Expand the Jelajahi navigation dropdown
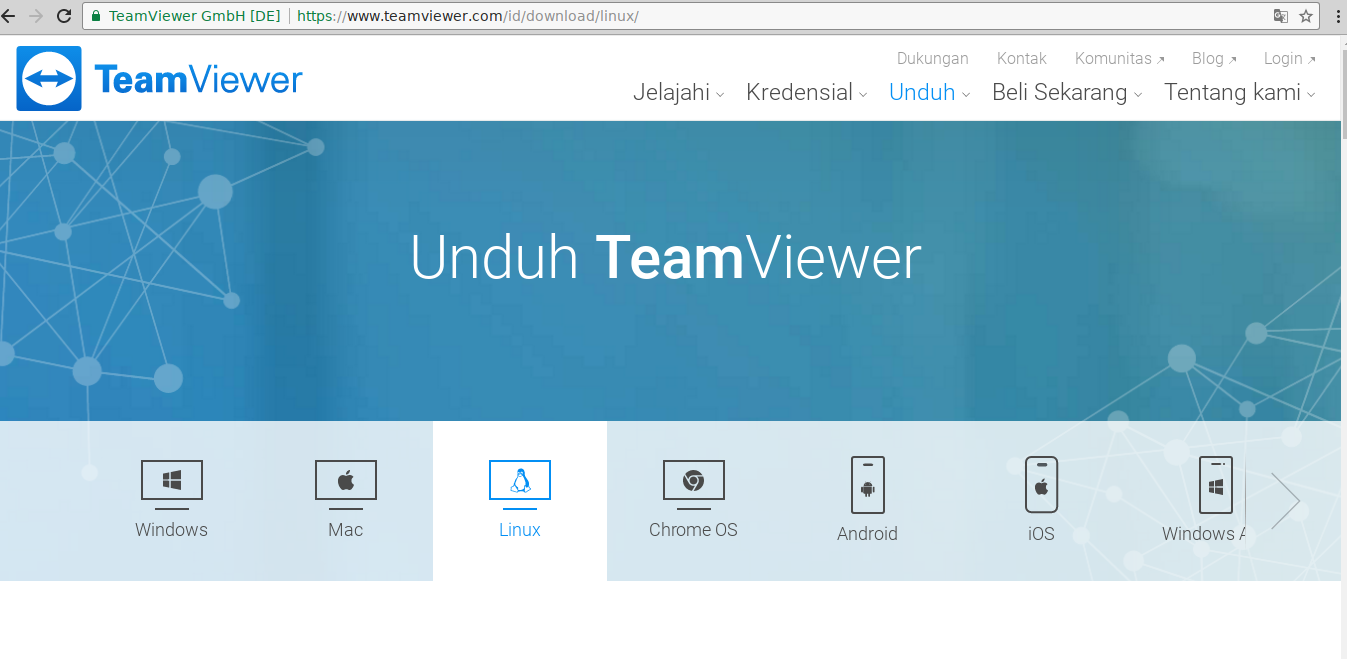 pos(672,92)
